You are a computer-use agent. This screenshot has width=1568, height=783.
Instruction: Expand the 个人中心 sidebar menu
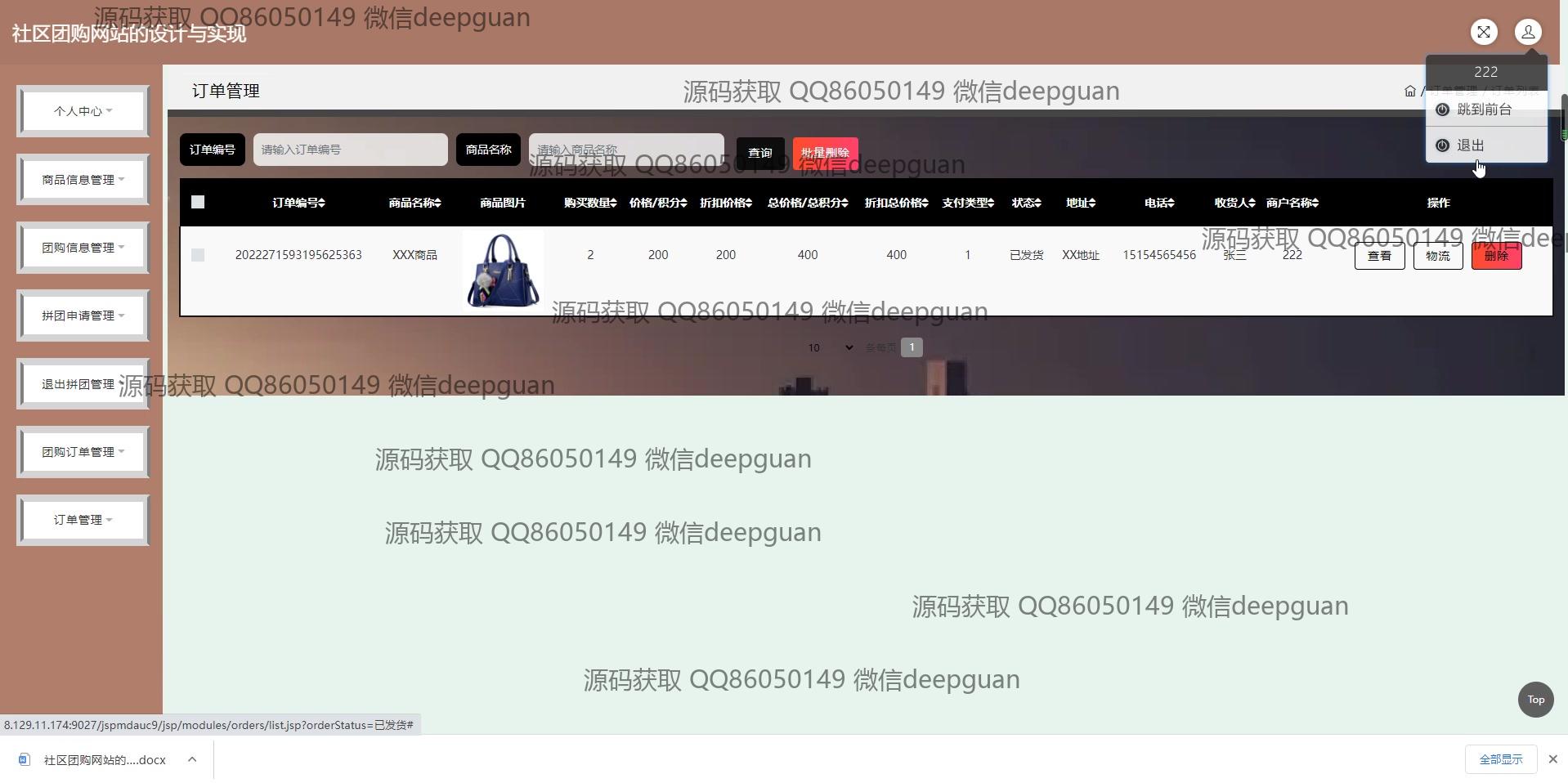(83, 111)
